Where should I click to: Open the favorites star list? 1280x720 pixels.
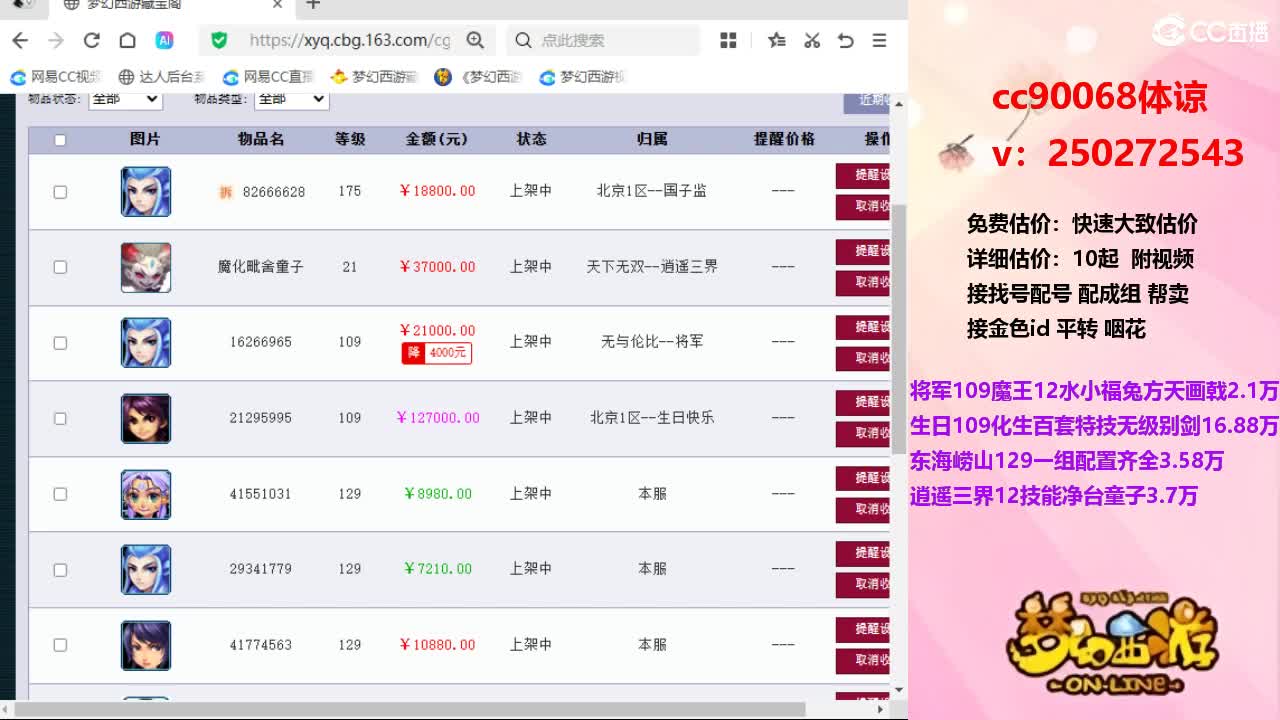point(777,40)
